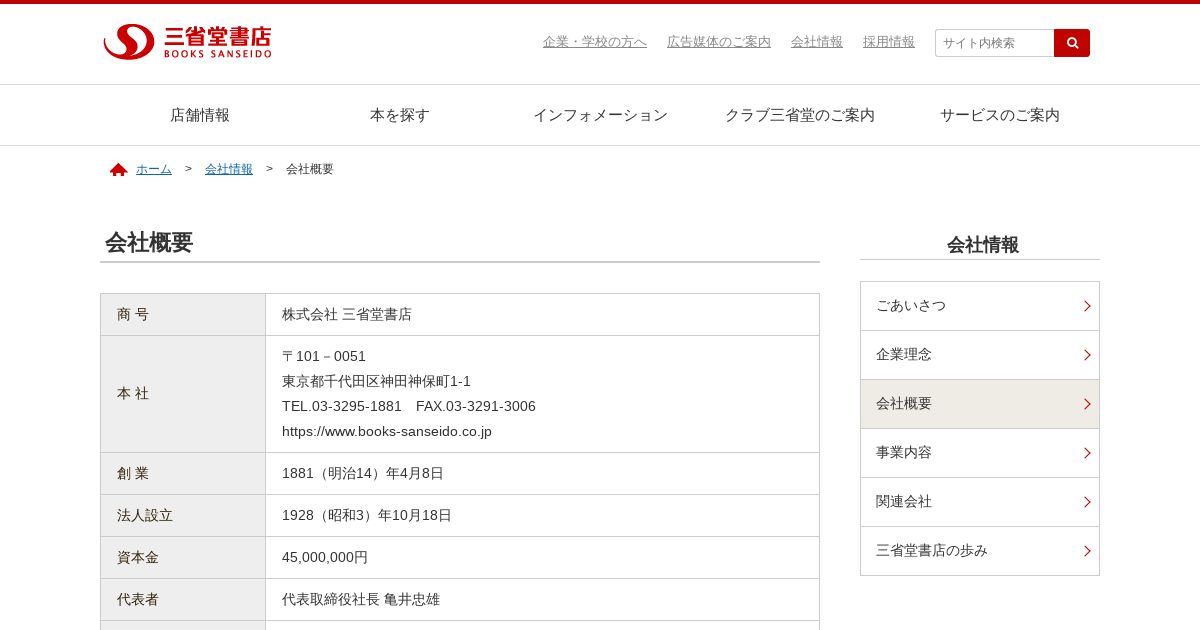Open サービスのご案内 navigation menu

pos(1000,115)
